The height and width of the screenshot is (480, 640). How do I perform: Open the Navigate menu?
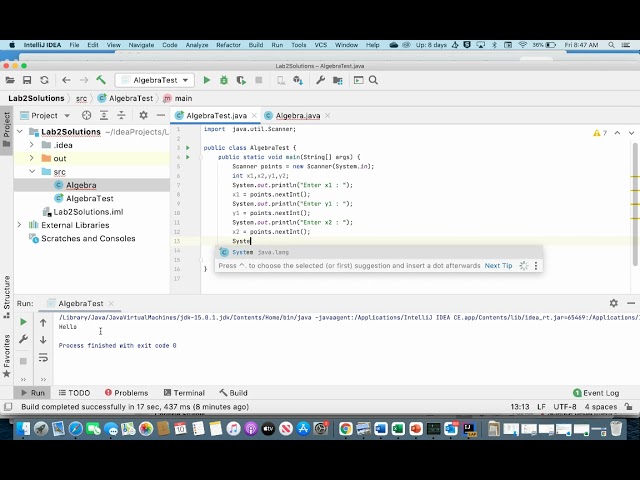point(141,45)
